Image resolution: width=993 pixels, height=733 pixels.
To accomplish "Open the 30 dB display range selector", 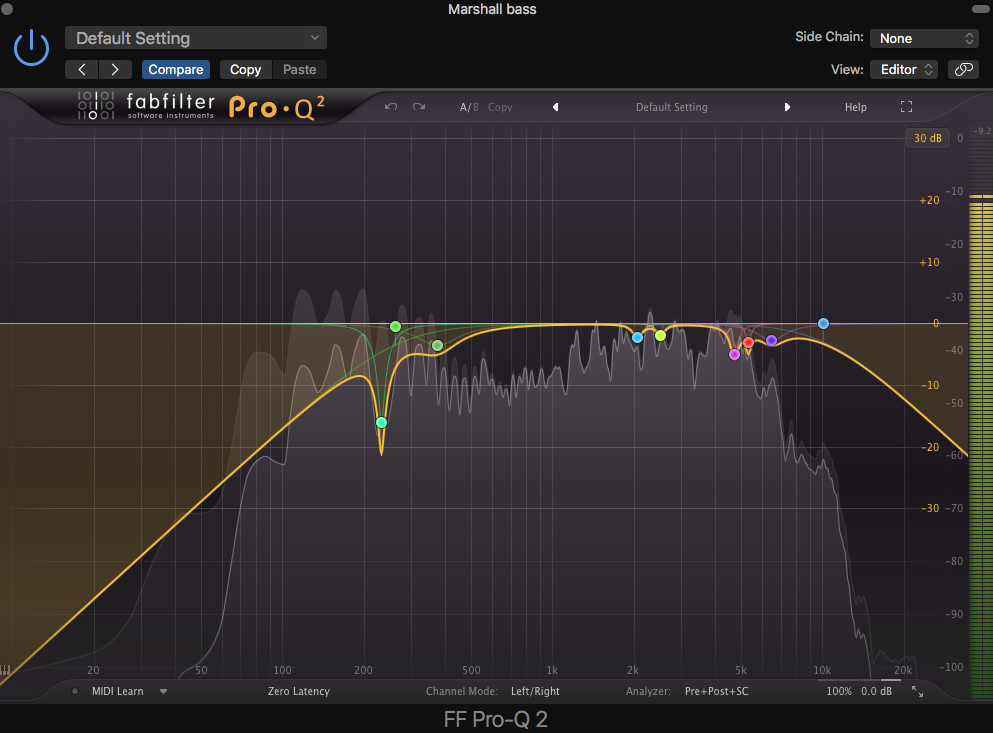I will 927,137.
